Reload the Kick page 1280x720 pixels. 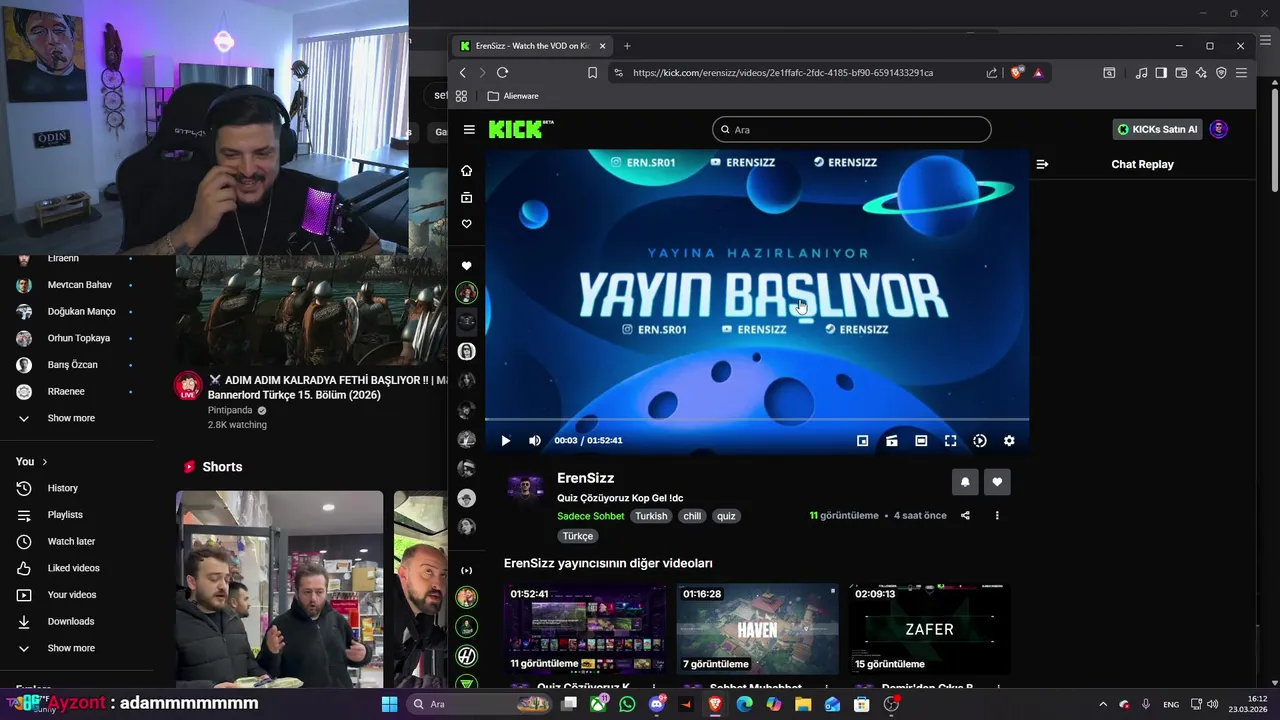click(502, 73)
